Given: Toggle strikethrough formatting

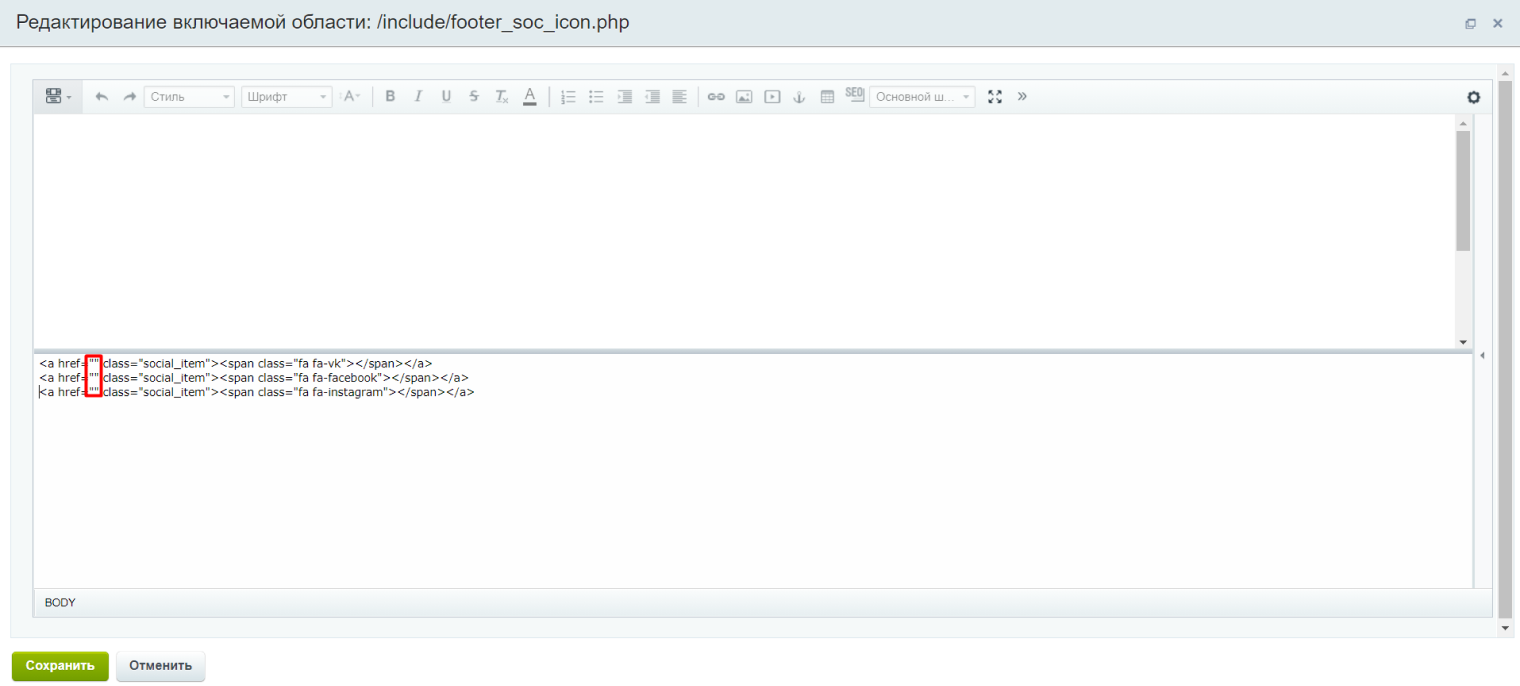Looking at the screenshot, I should [x=474, y=97].
